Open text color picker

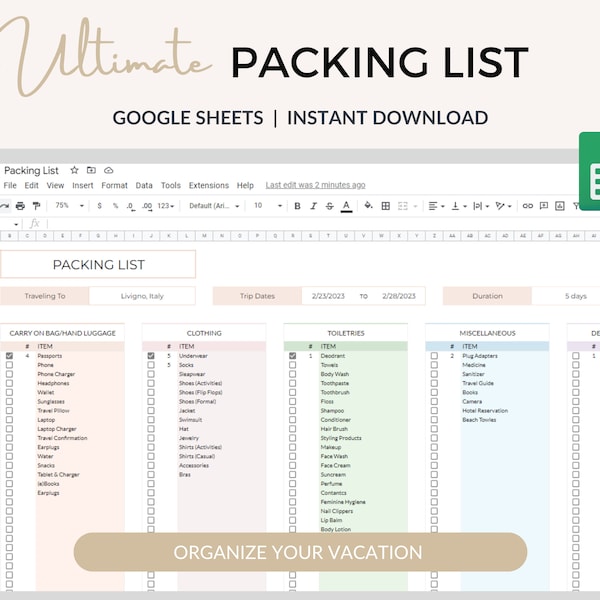346,206
